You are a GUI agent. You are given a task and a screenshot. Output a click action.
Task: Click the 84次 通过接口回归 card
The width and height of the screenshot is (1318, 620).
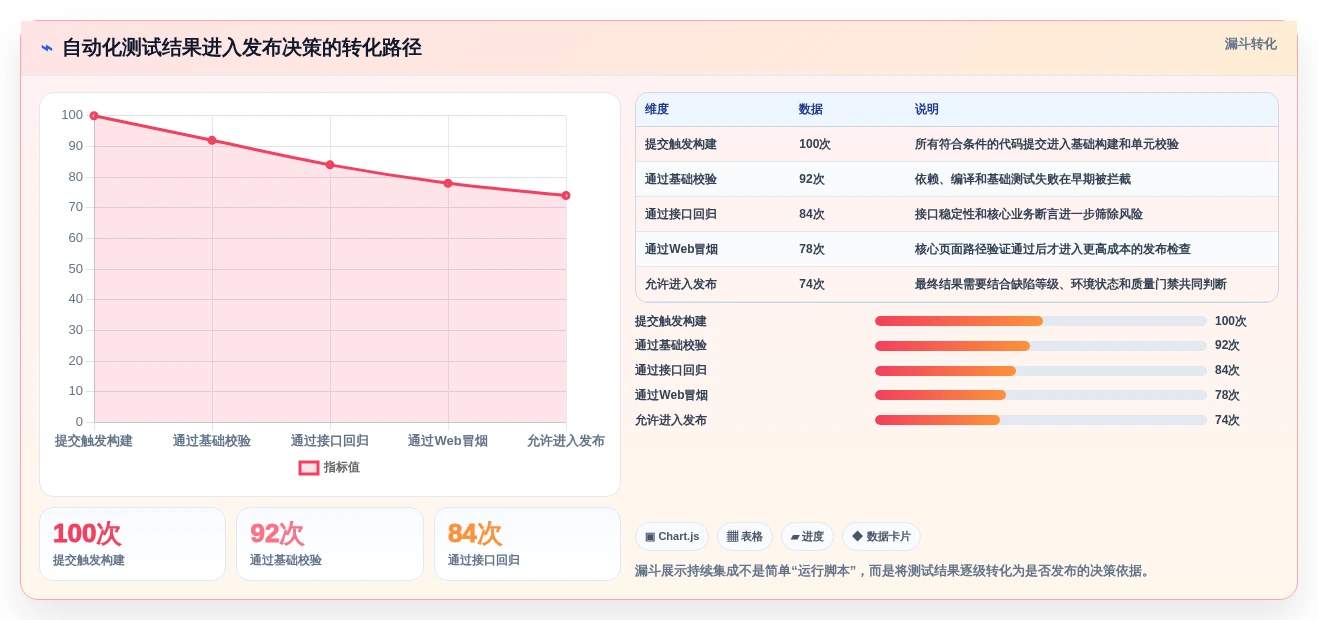(x=527, y=544)
